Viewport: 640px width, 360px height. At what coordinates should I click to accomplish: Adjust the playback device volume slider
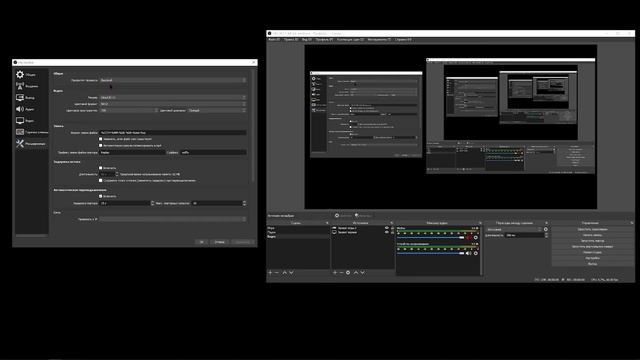click(x=431, y=253)
